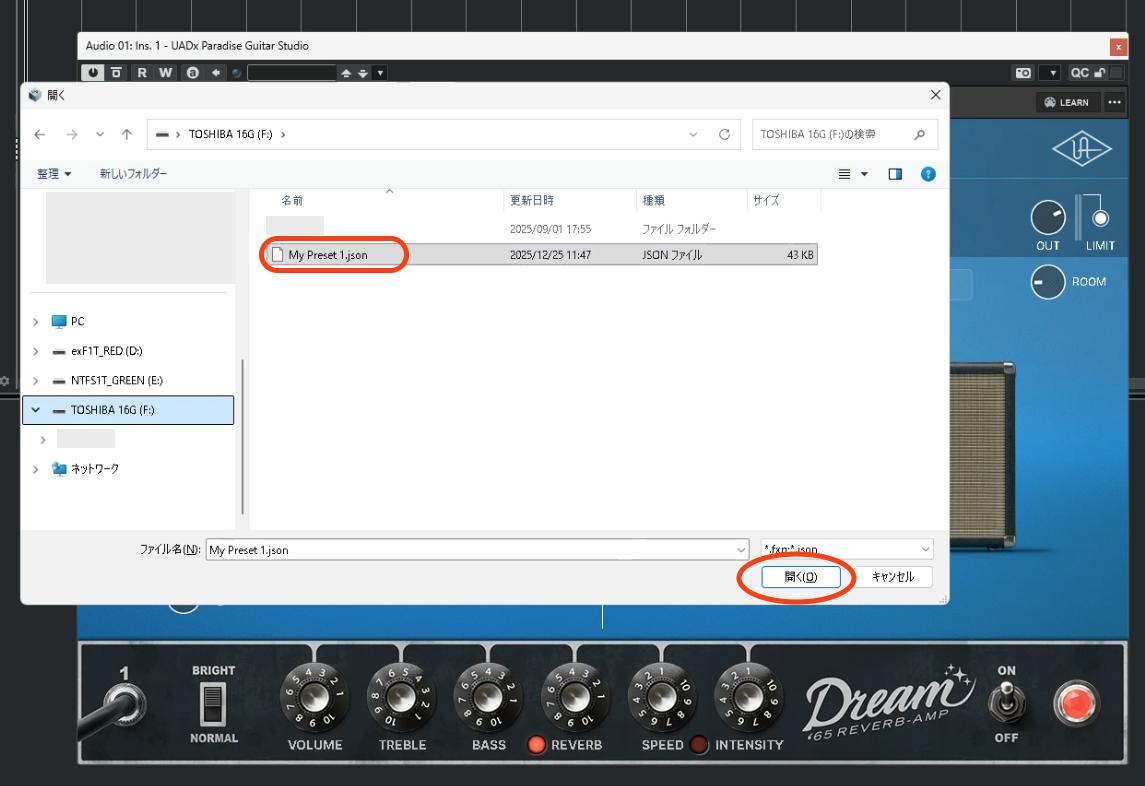1145x786 pixels.
Task: Expand the PC tree node
Action: (37, 322)
